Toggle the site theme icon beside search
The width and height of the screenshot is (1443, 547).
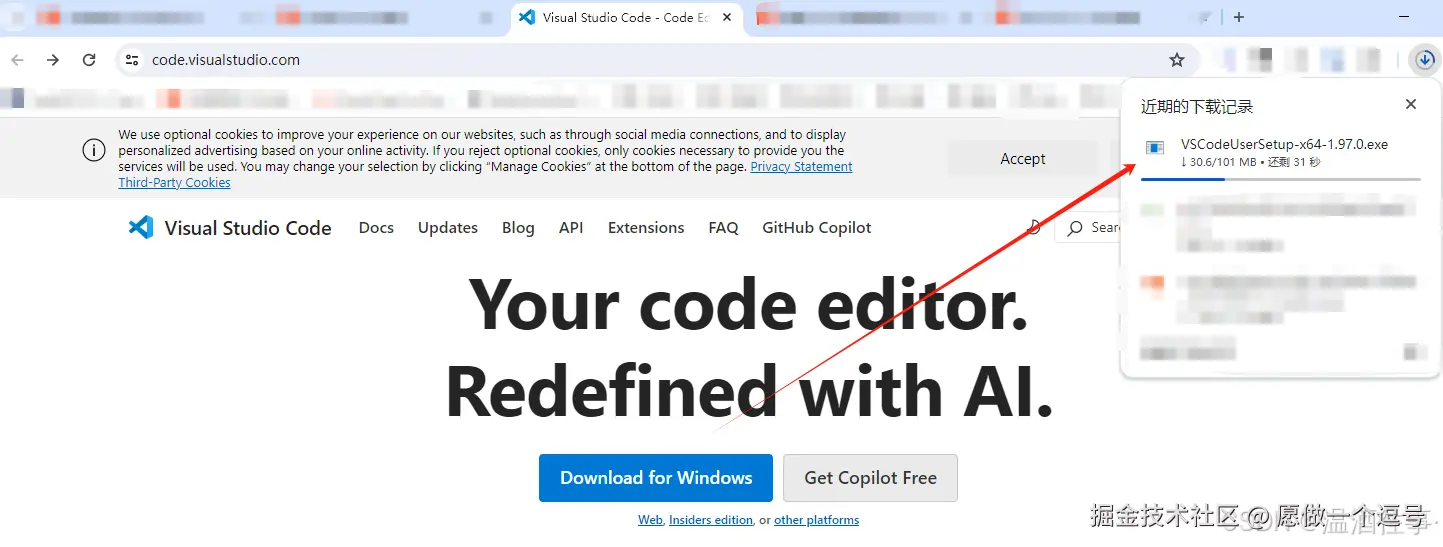(1035, 228)
